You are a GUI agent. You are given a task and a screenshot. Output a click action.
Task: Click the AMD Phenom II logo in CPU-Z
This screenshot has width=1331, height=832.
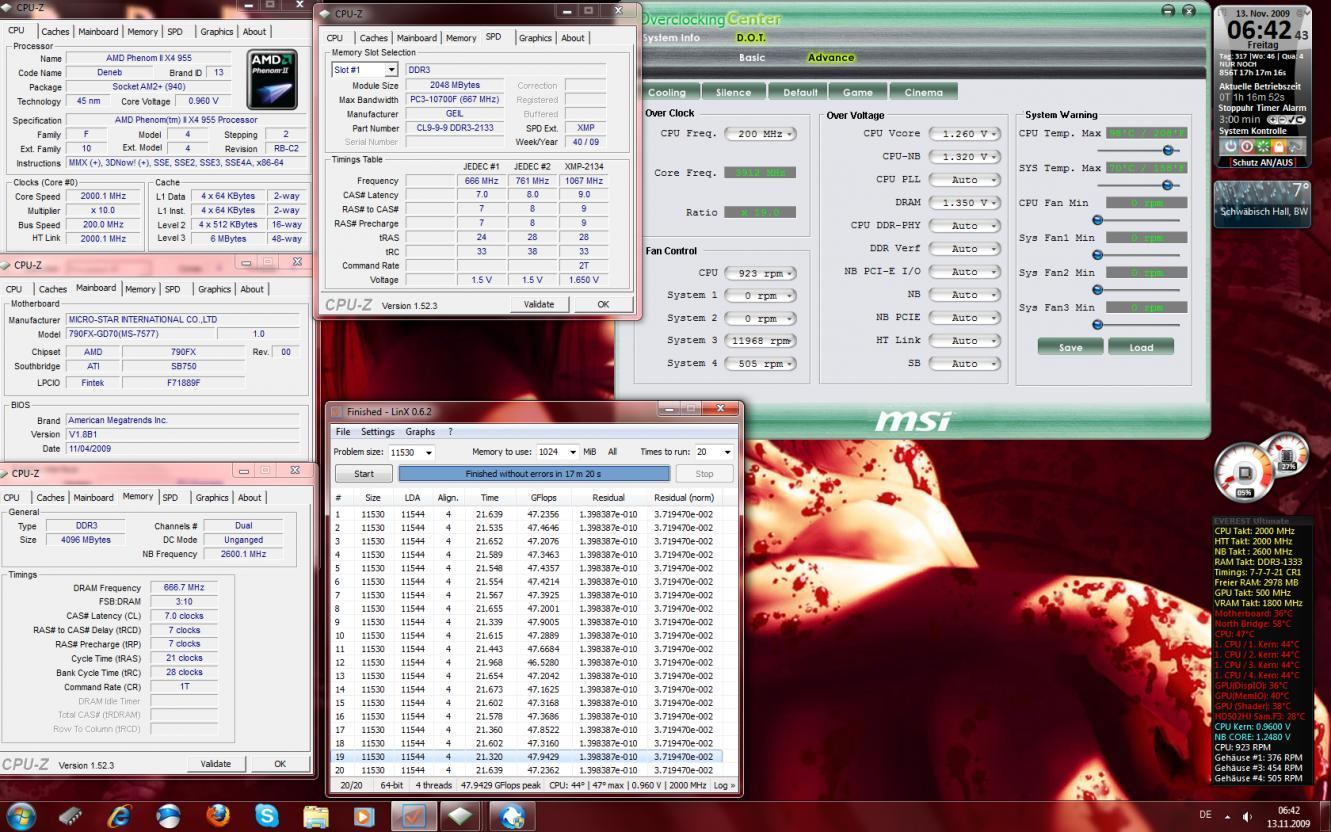tap(272, 79)
